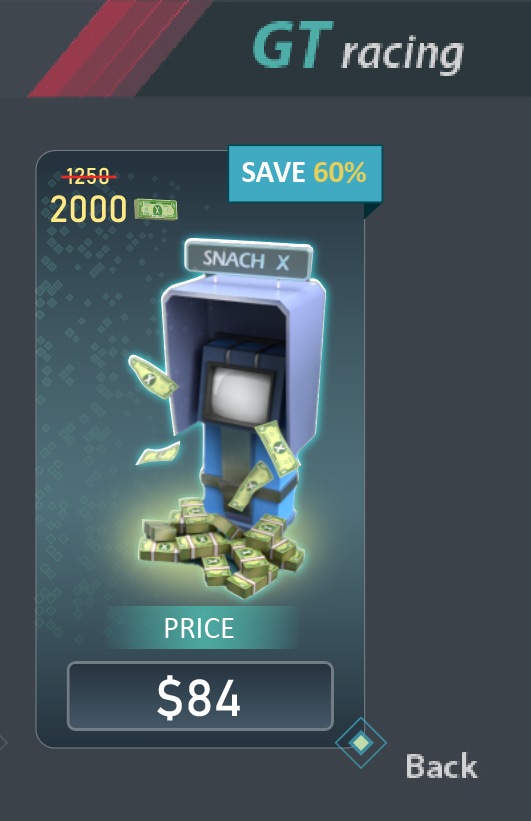Click the bill stuck to the ATM's right side
The image size is (531, 821).
click(278, 446)
